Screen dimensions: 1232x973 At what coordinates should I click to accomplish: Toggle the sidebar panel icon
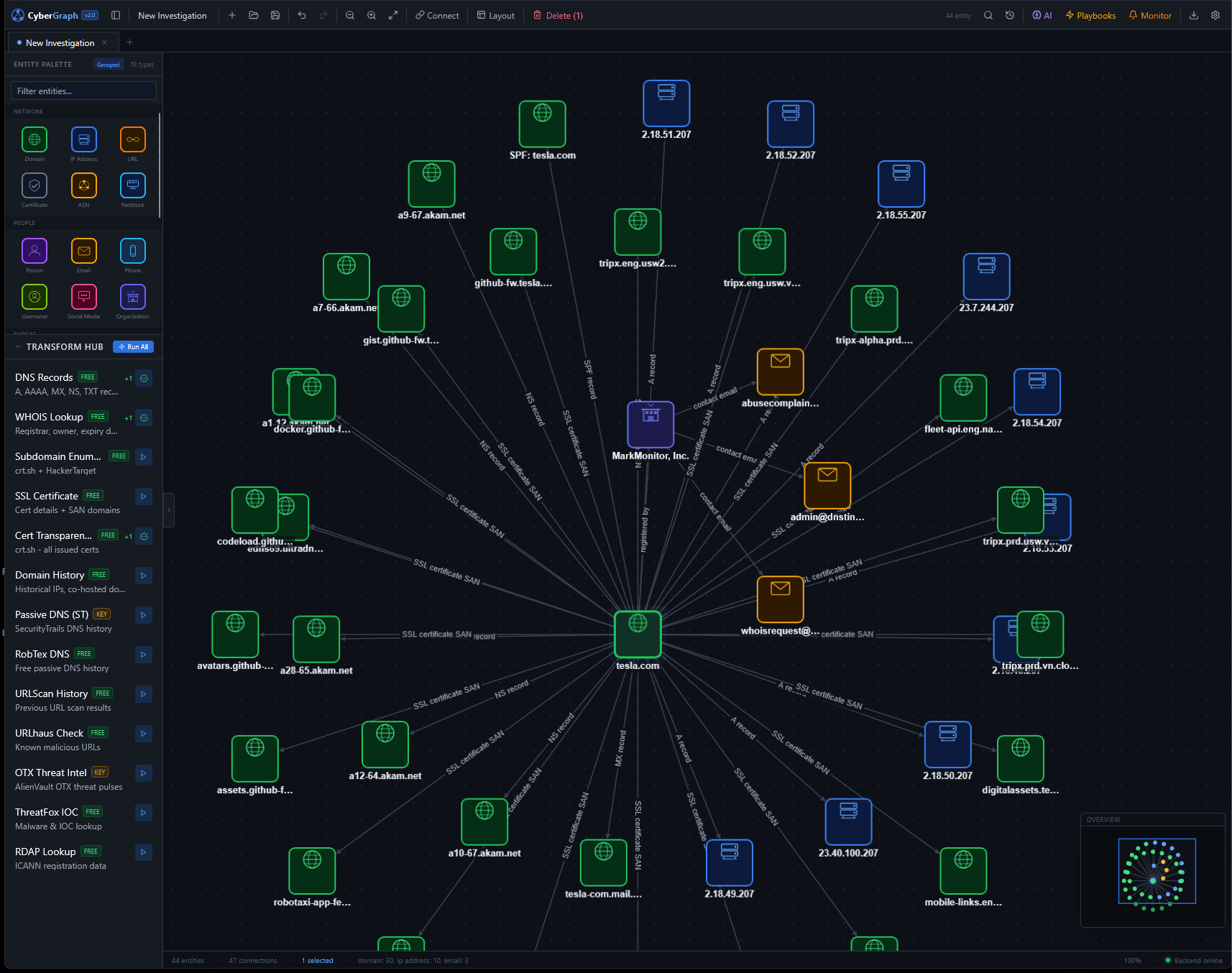pyautogui.click(x=116, y=15)
